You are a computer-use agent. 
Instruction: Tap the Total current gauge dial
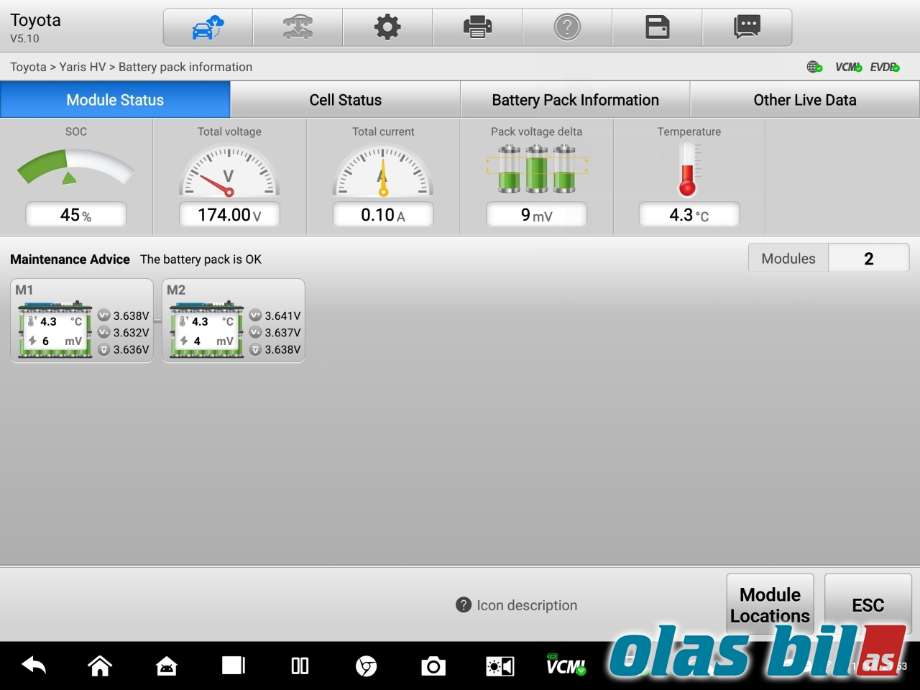[x=383, y=171]
